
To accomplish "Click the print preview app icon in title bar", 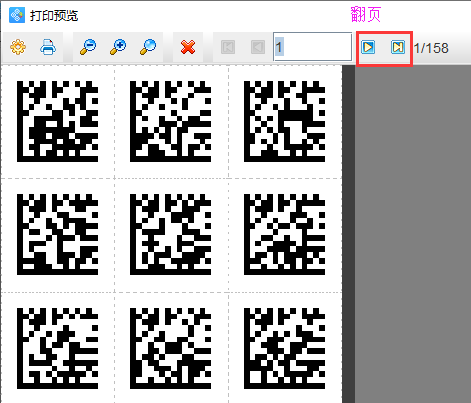I will pyautogui.click(x=17, y=15).
